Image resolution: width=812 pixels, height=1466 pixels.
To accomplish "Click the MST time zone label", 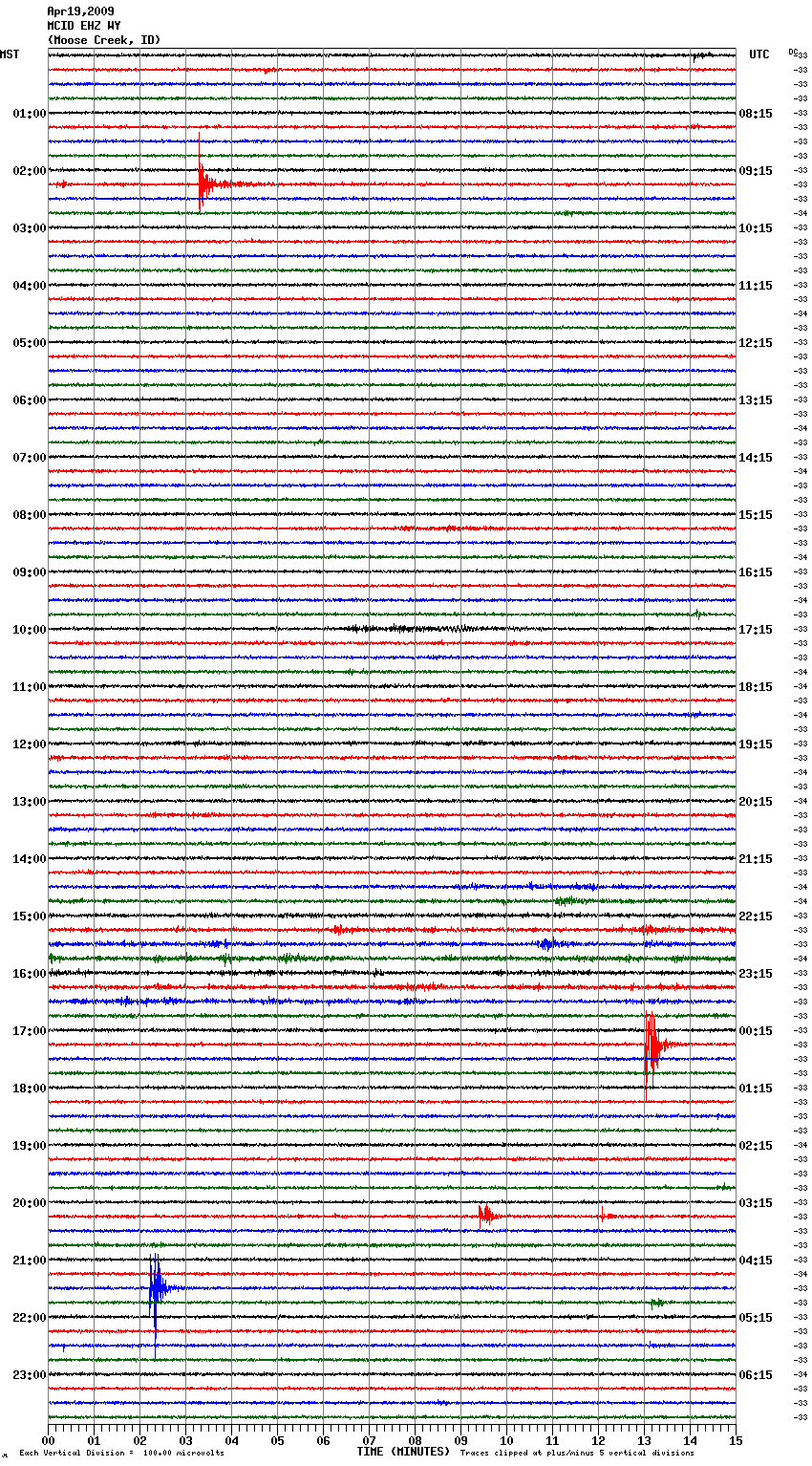I will 10,54.
